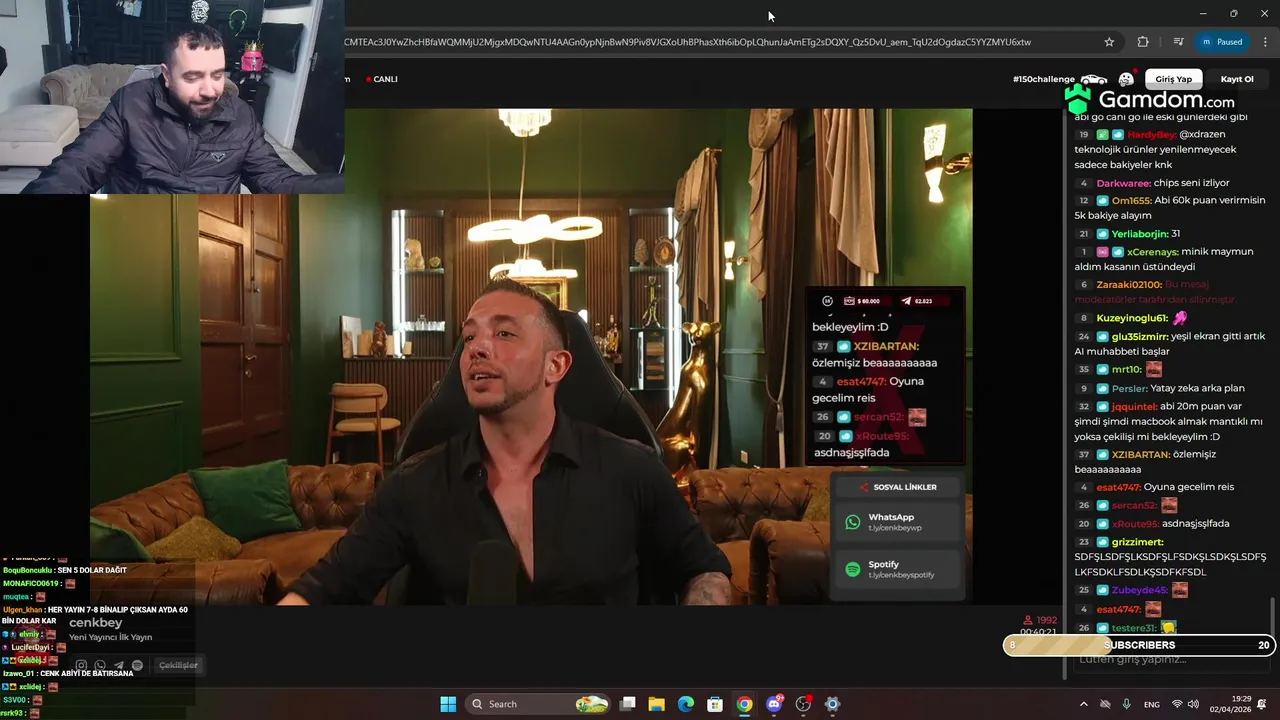Image resolution: width=1280 pixels, height=720 pixels.
Task: Open the media control playlist icon
Action: tap(1178, 42)
